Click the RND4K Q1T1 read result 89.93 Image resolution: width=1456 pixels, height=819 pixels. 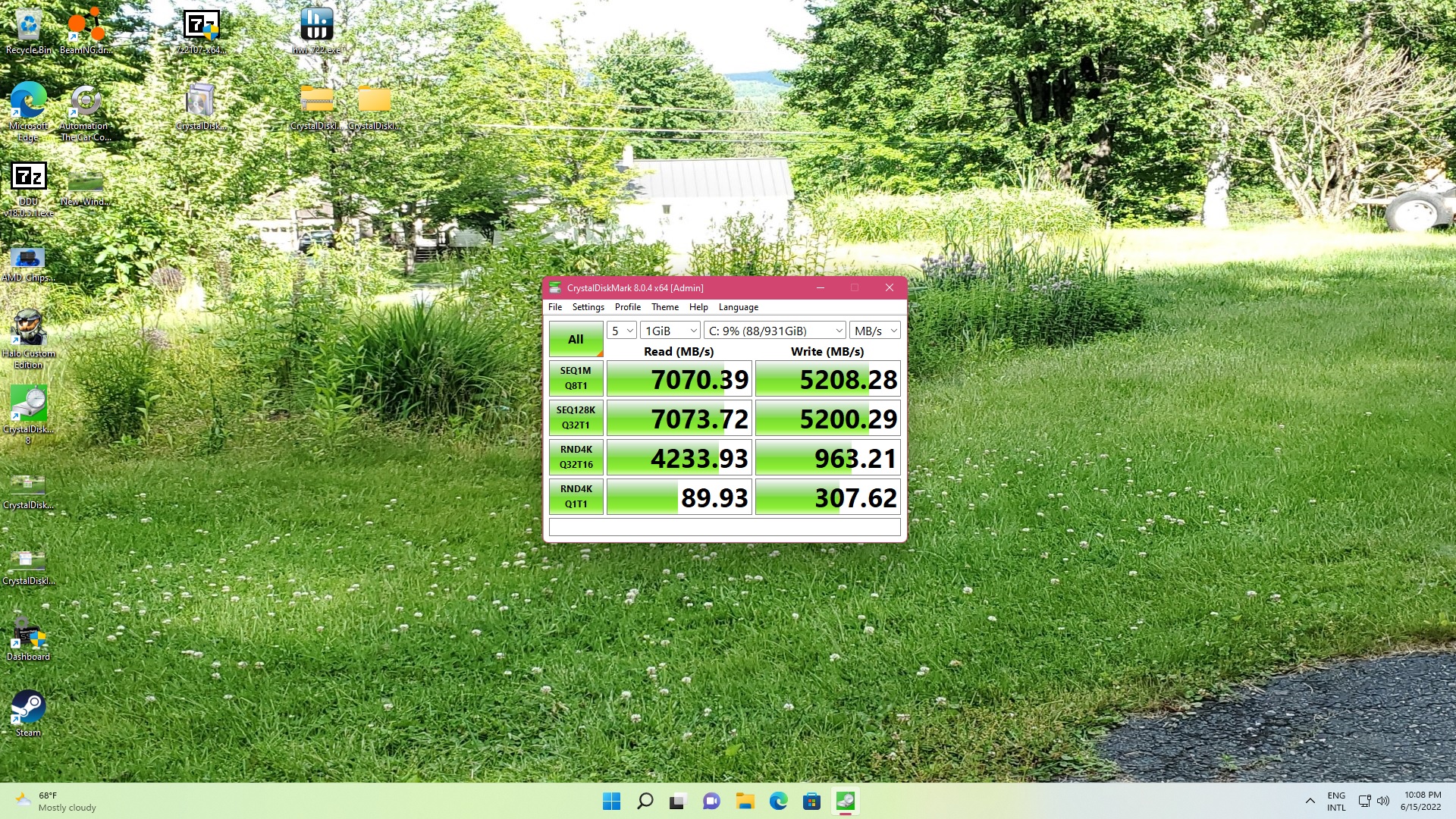click(679, 497)
